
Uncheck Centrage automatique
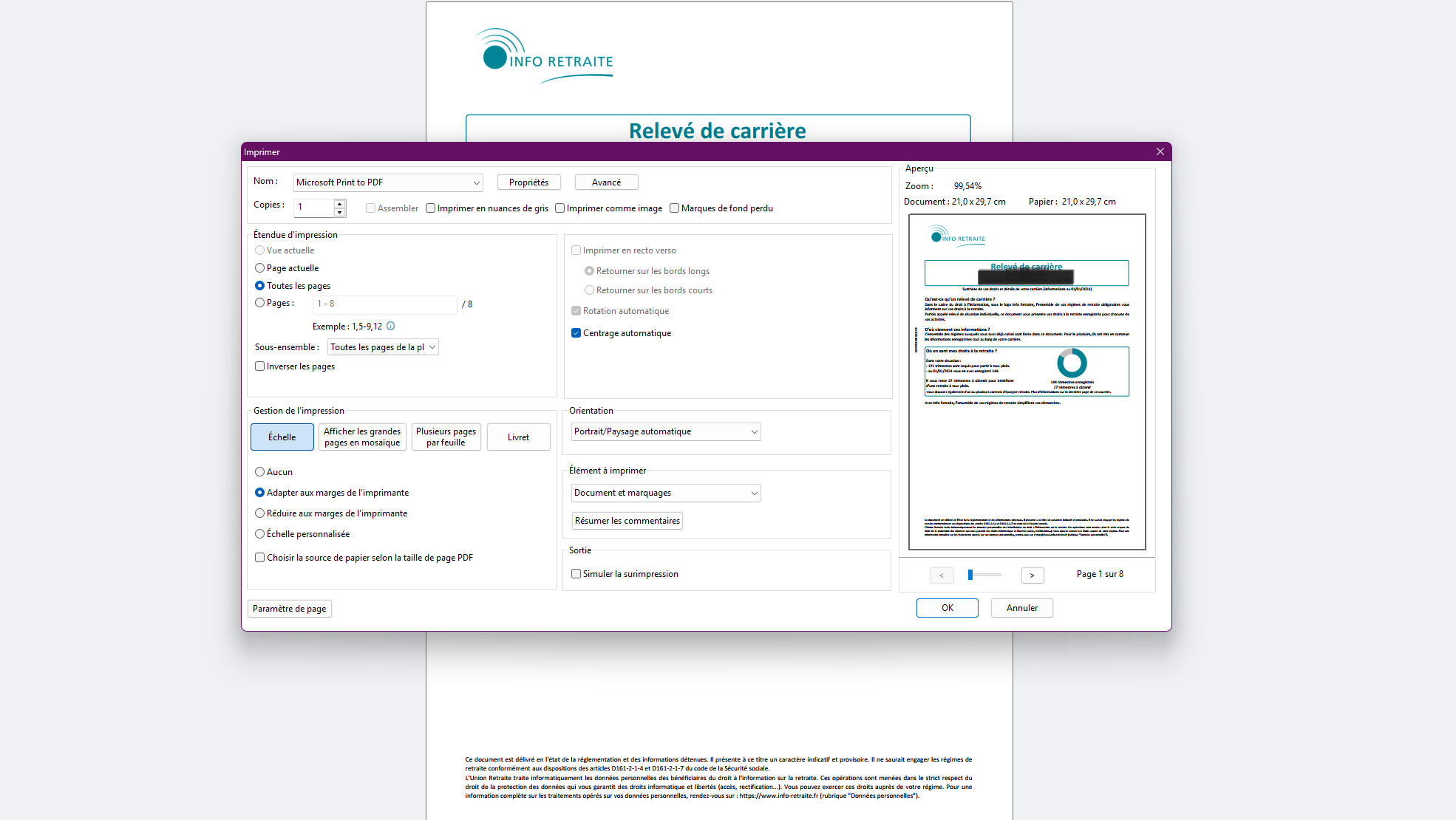[576, 333]
